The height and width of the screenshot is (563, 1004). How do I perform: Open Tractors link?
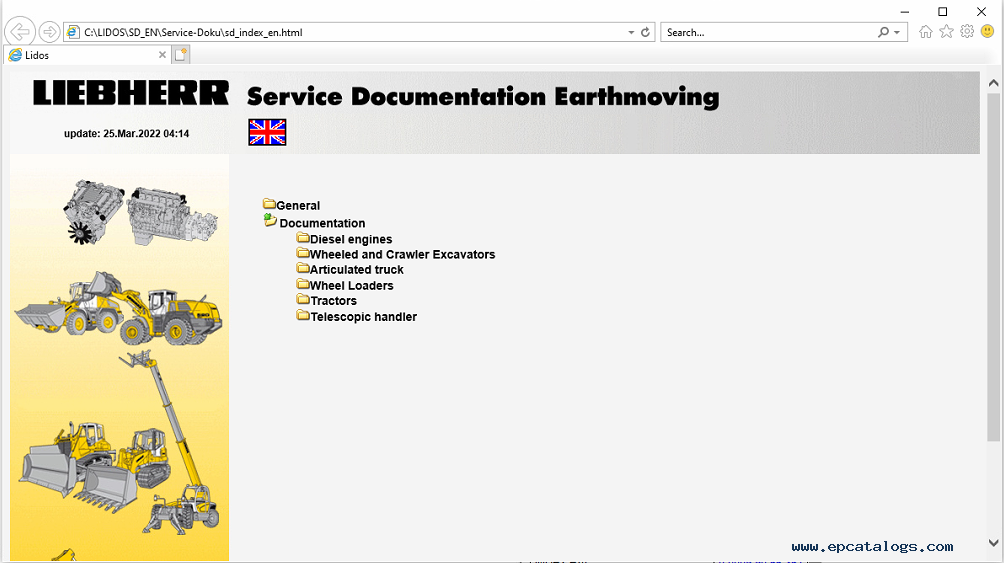334,301
